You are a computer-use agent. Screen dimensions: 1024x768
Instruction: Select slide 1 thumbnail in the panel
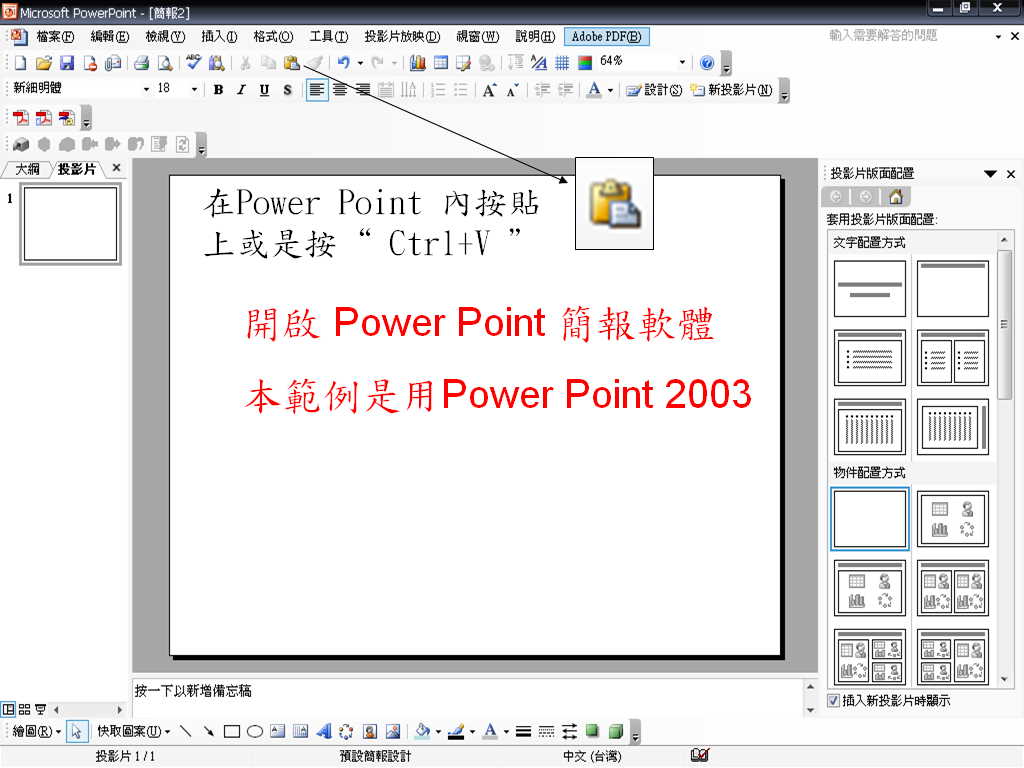point(70,224)
